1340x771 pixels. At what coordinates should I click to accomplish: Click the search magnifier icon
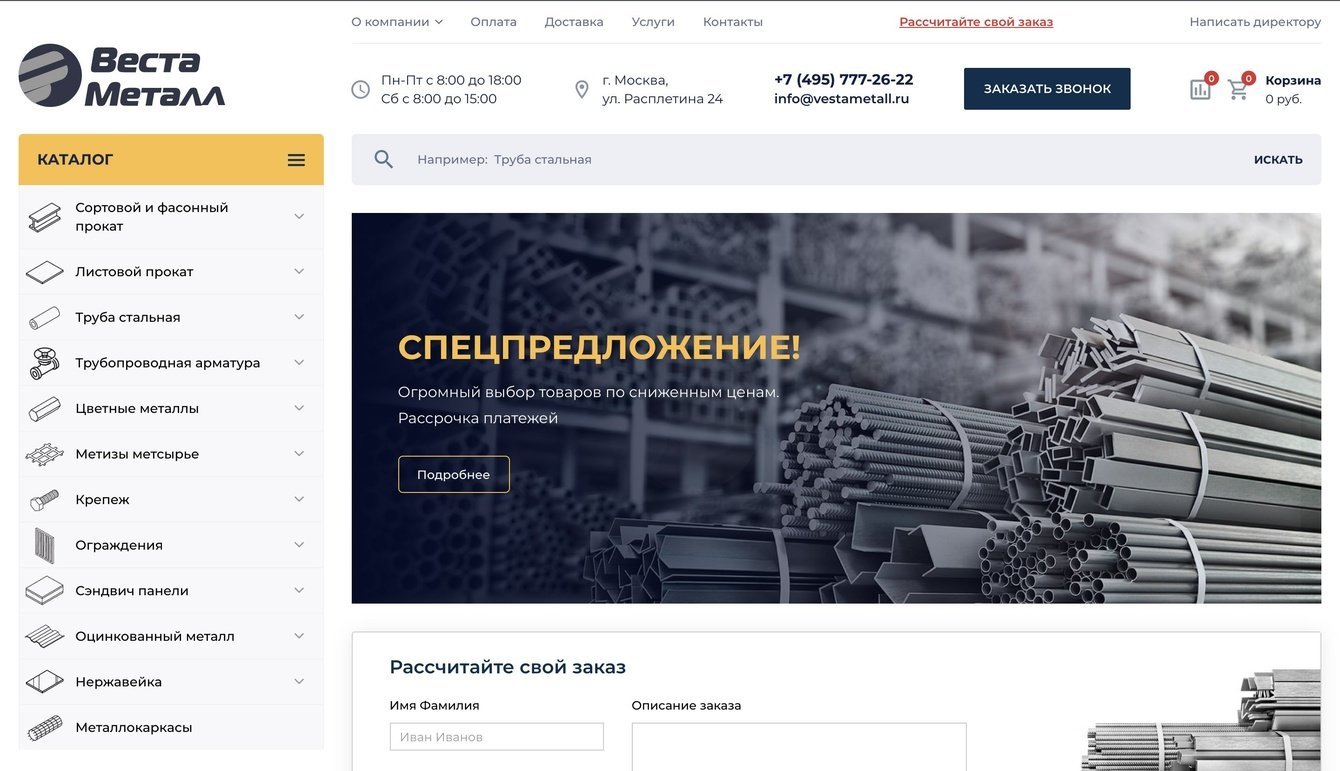pyautogui.click(x=383, y=159)
